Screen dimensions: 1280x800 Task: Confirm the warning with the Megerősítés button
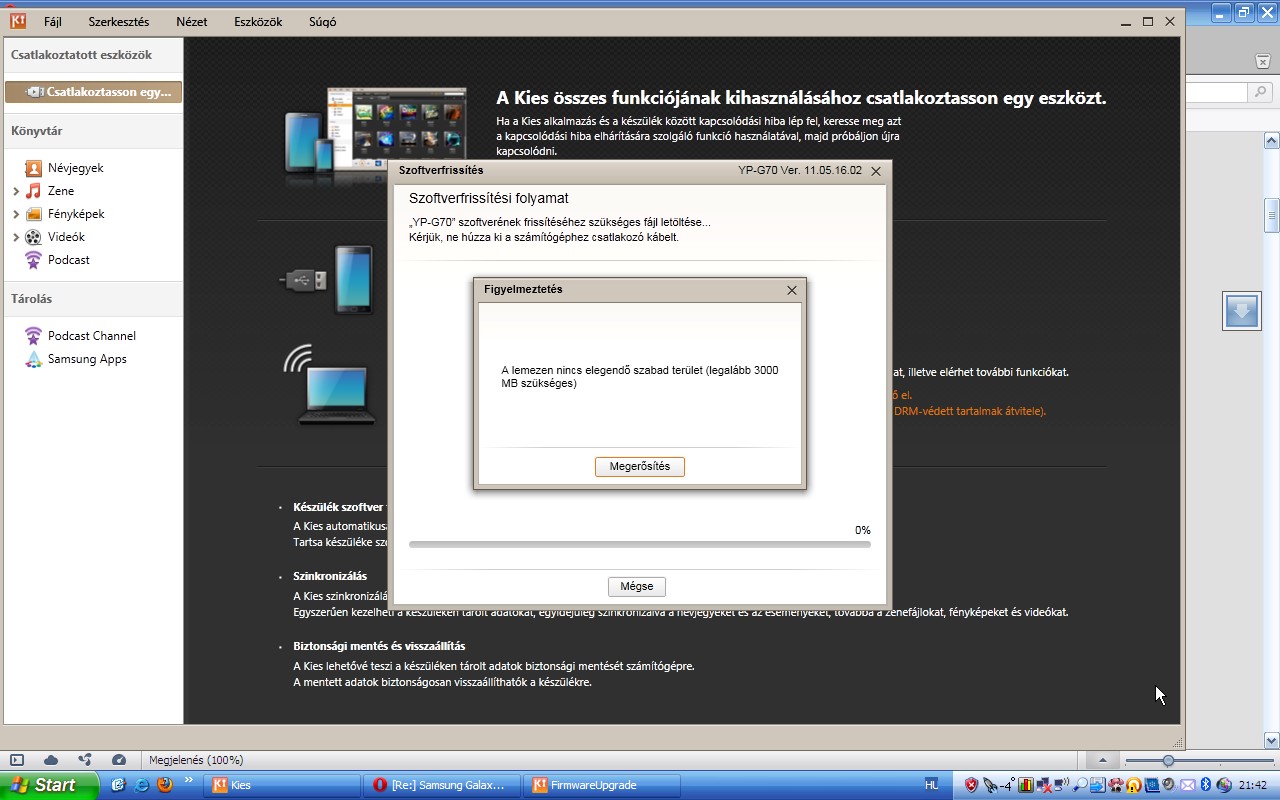coord(640,467)
